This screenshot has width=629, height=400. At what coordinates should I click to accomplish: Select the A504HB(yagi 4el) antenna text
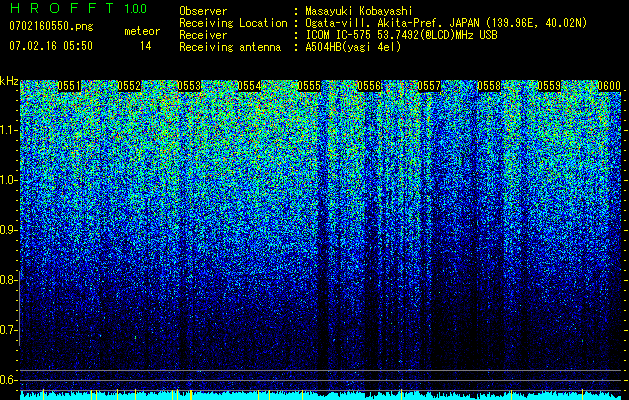click(353, 47)
